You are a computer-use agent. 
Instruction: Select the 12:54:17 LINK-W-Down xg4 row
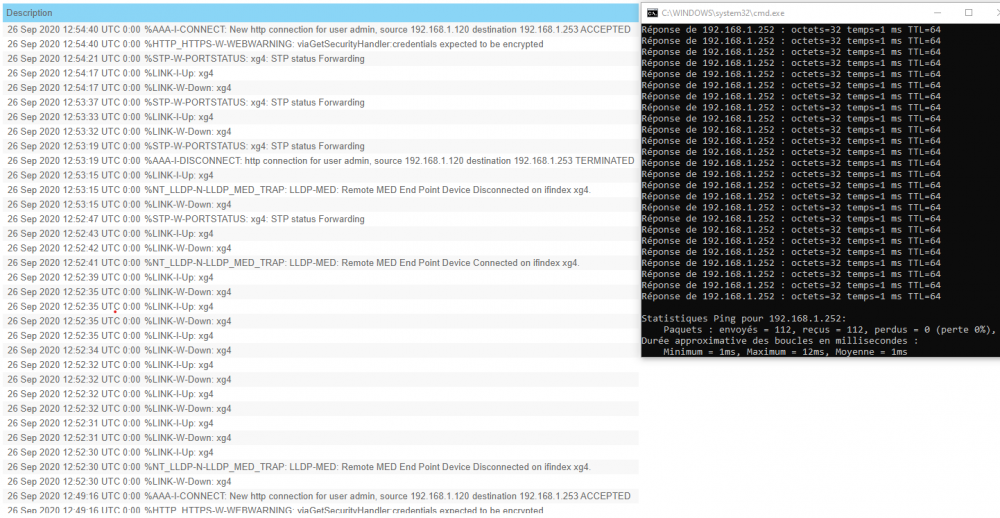coord(320,88)
